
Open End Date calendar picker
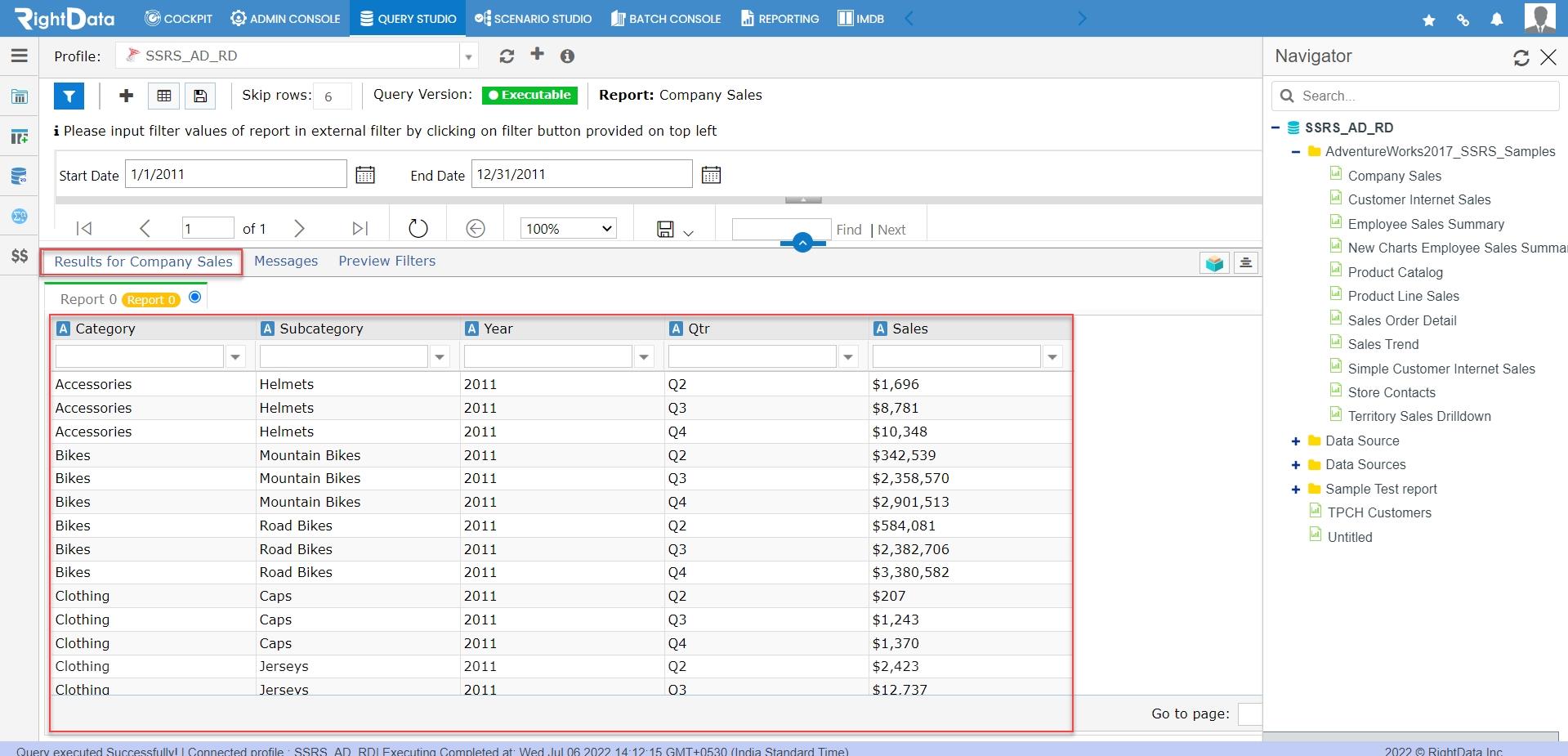pos(711,175)
